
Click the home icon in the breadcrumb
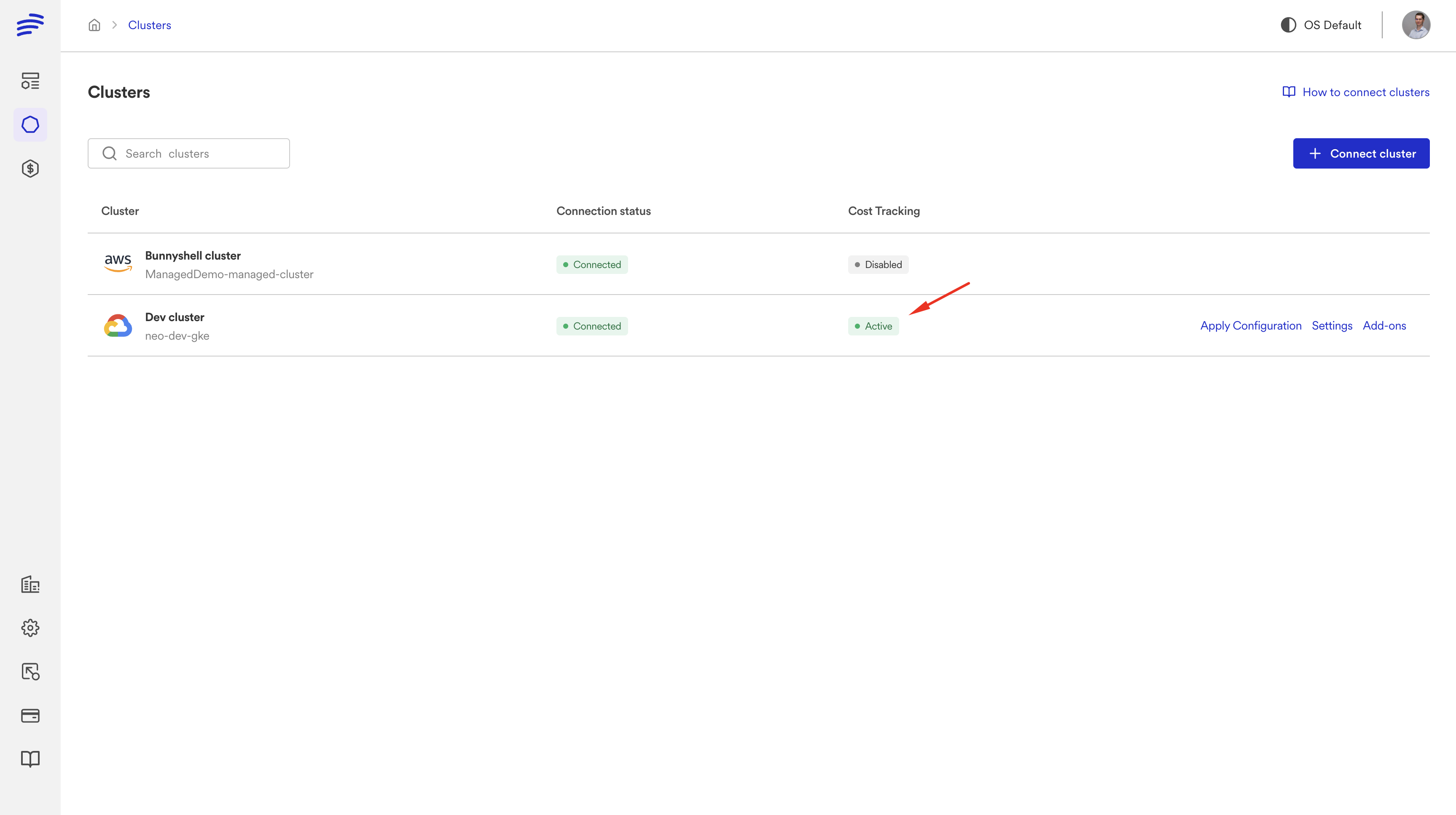click(x=94, y=25)
